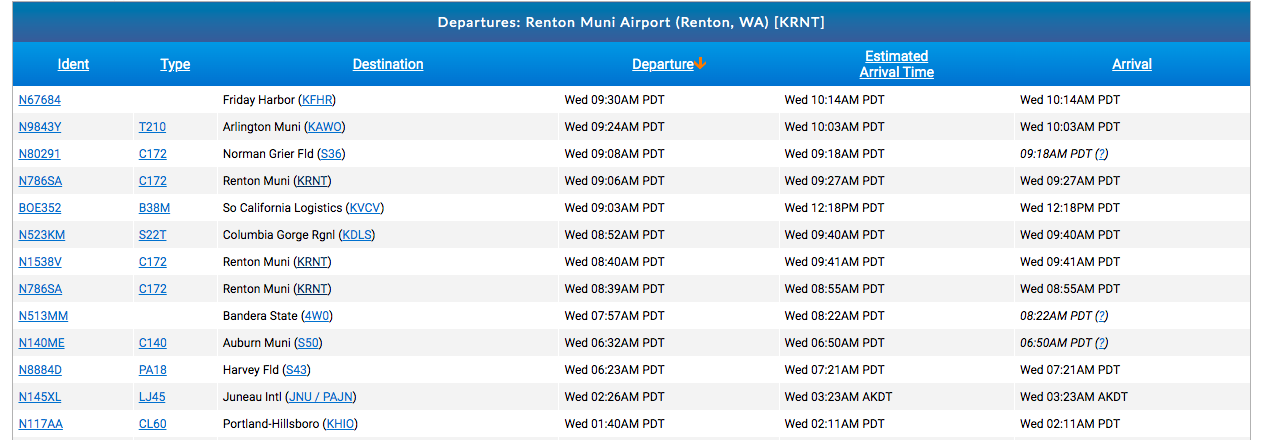Open the KVCV airport code link
Screen dimensions: 1266x440
pyautogui.click(x=364, y=208)
